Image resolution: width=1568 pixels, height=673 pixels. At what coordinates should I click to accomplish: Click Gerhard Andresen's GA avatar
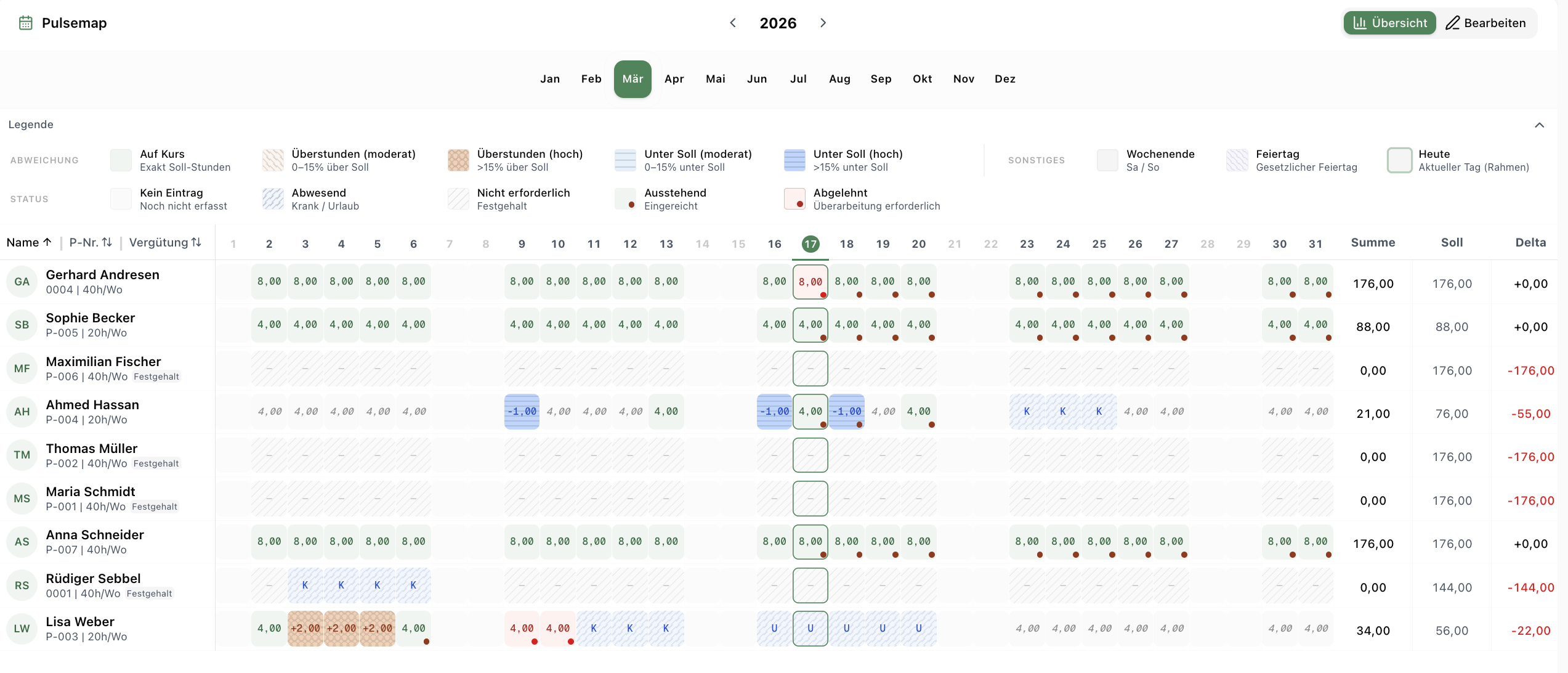tap(22, 282)
